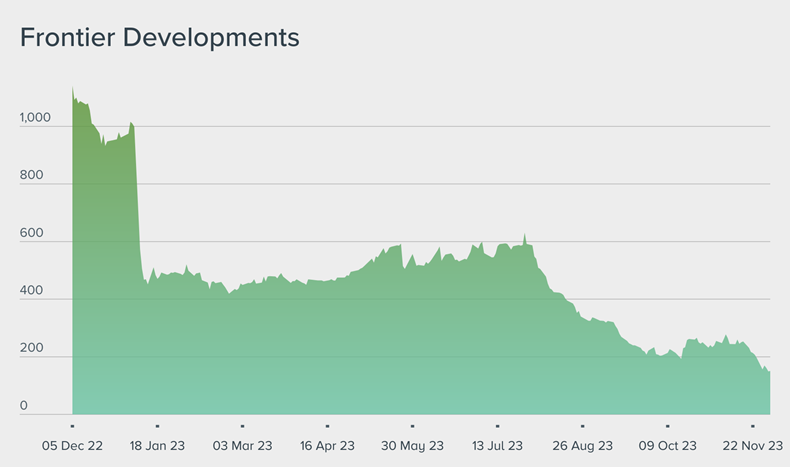790x467 pixels.
Task: Click the 800 y-axis label
Action: (30, 176)
